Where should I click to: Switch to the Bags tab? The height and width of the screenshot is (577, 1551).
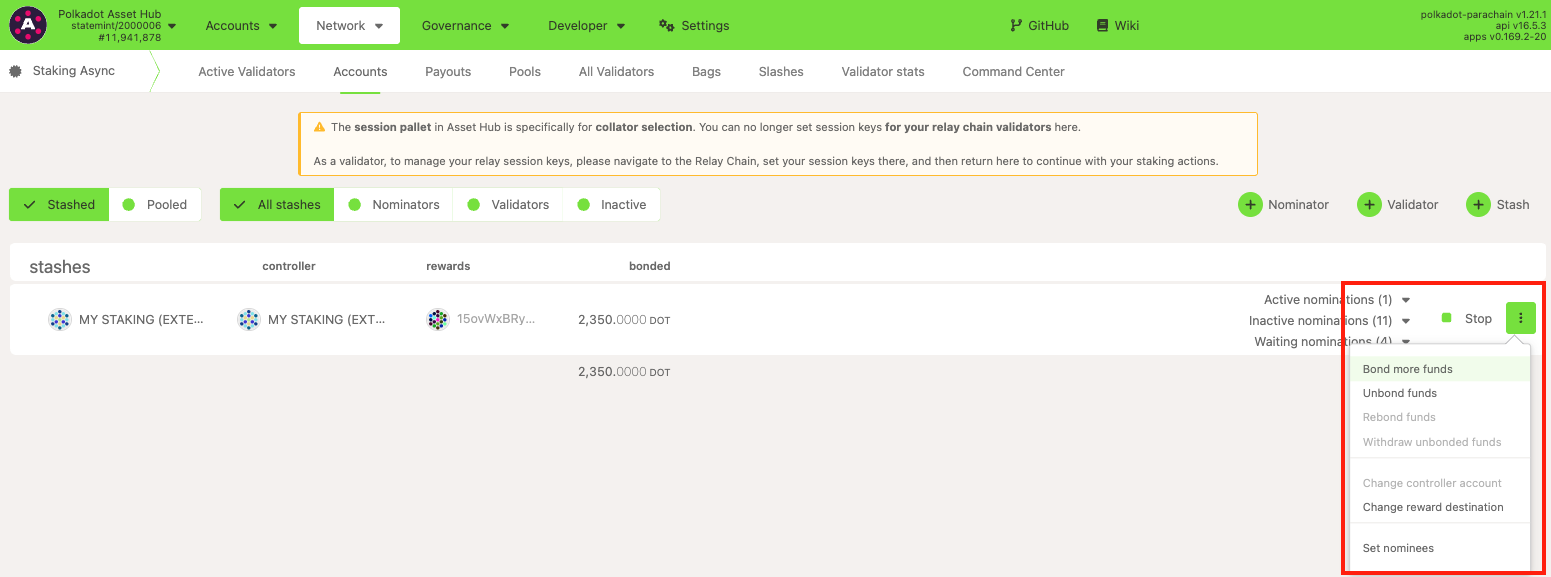point(706,71)
